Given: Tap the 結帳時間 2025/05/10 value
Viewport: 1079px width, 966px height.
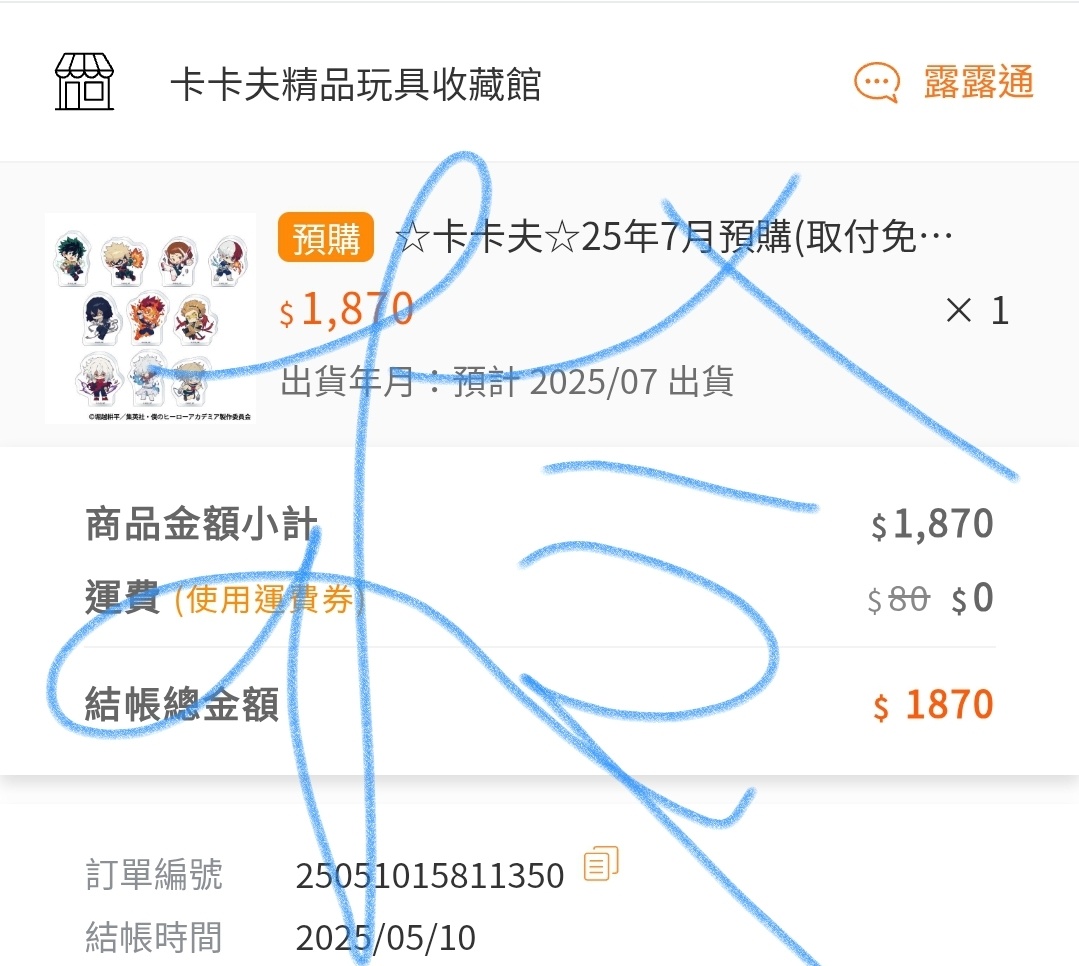Looking at the screenshot, I should [385, 937].
